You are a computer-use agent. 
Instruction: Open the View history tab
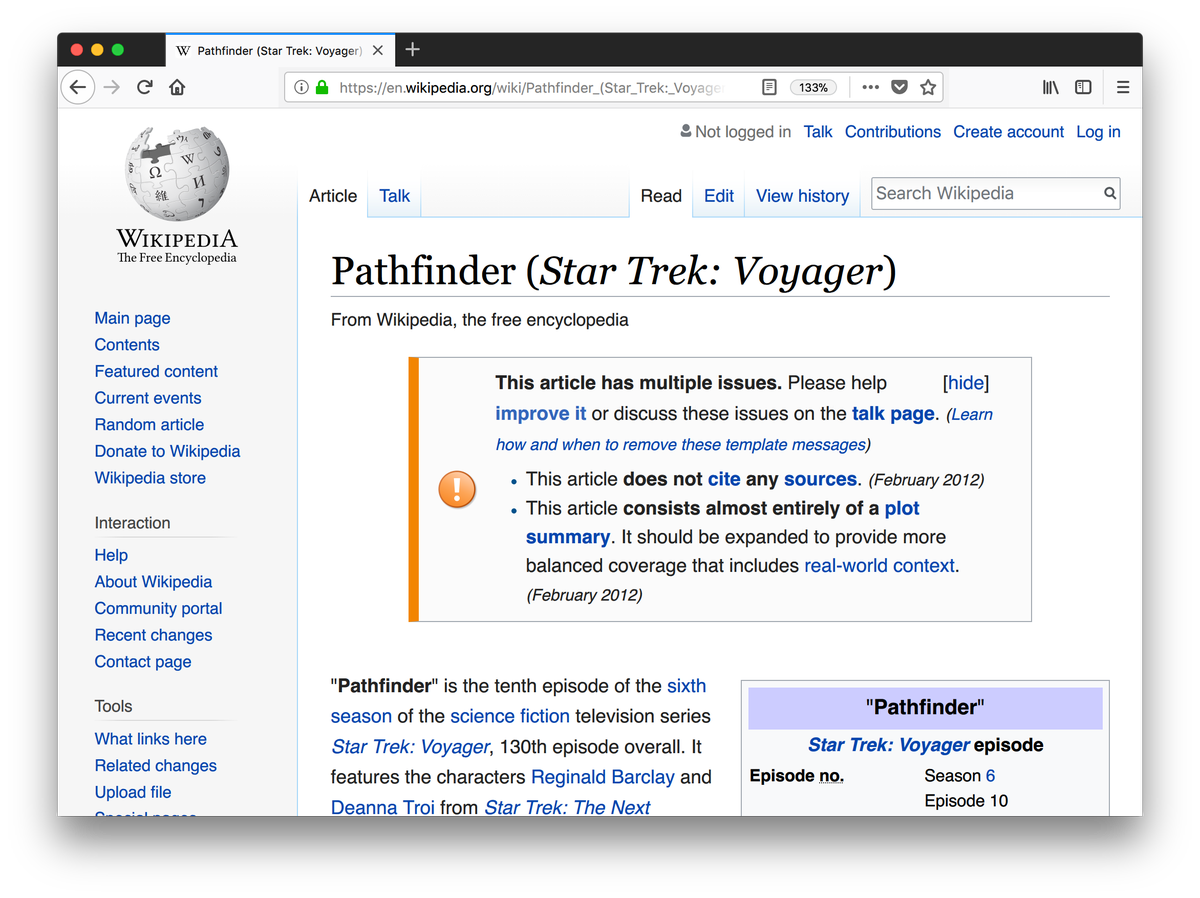[x=802, y=196]
